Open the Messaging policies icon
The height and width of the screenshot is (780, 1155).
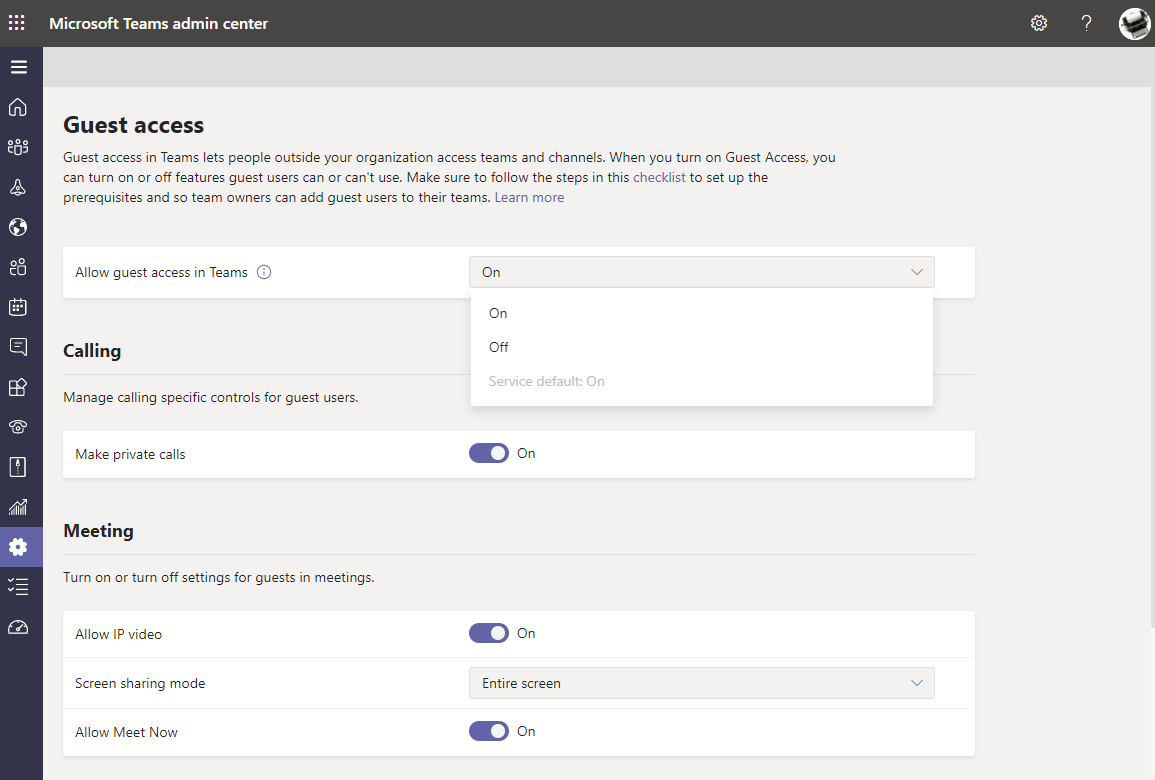[18, 347]
